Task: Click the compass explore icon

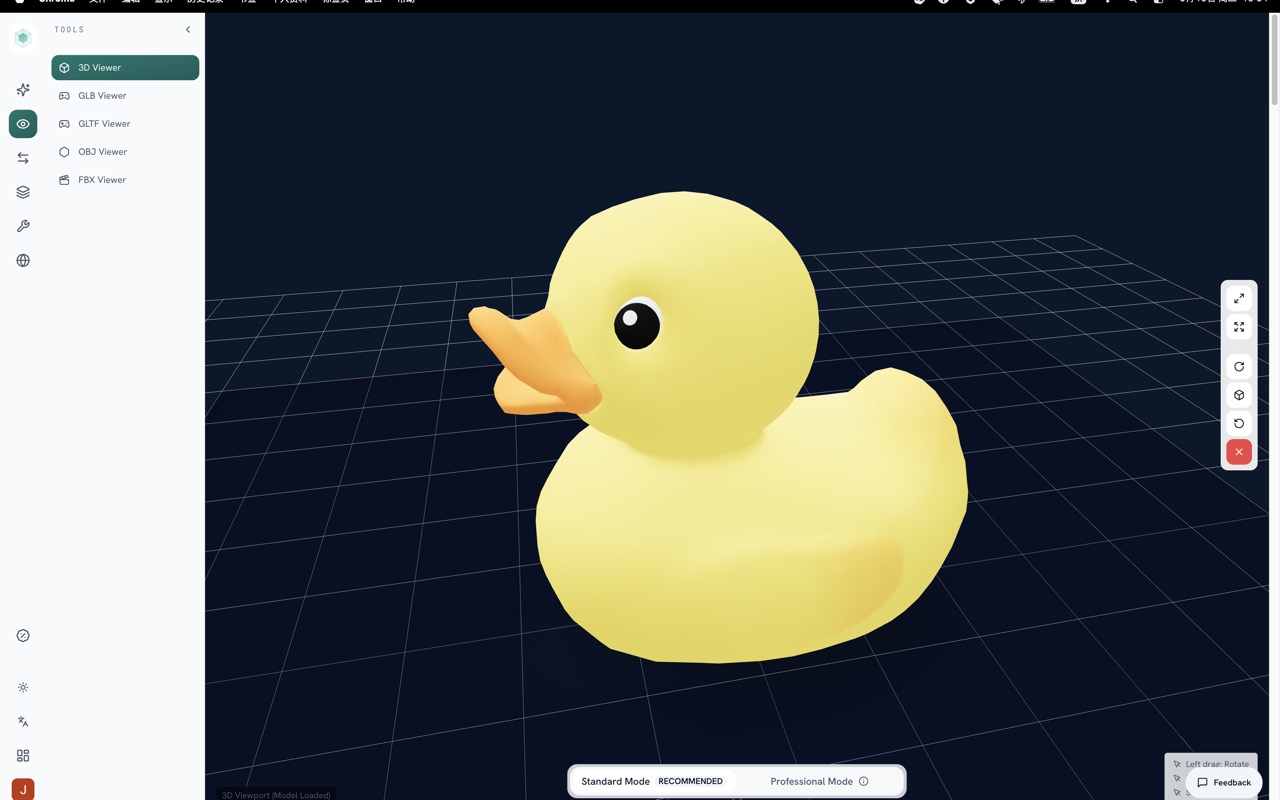Action: (23, 636)
